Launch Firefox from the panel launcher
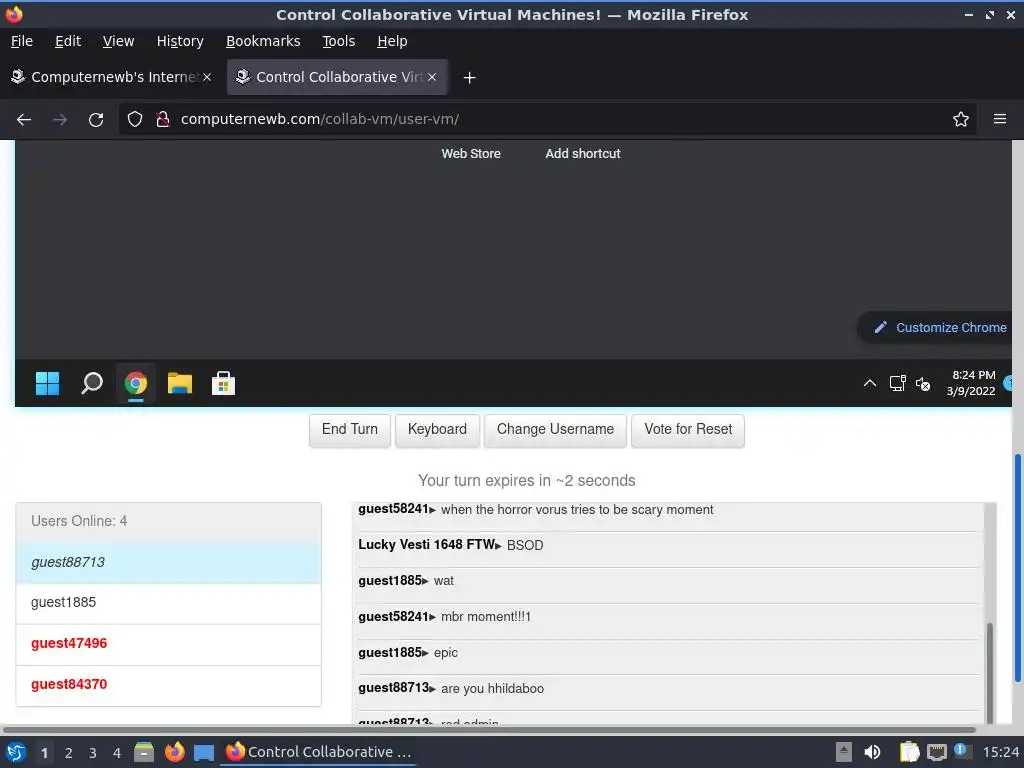The height and width of the screenshot is (768, 1024). pos(174,752)
